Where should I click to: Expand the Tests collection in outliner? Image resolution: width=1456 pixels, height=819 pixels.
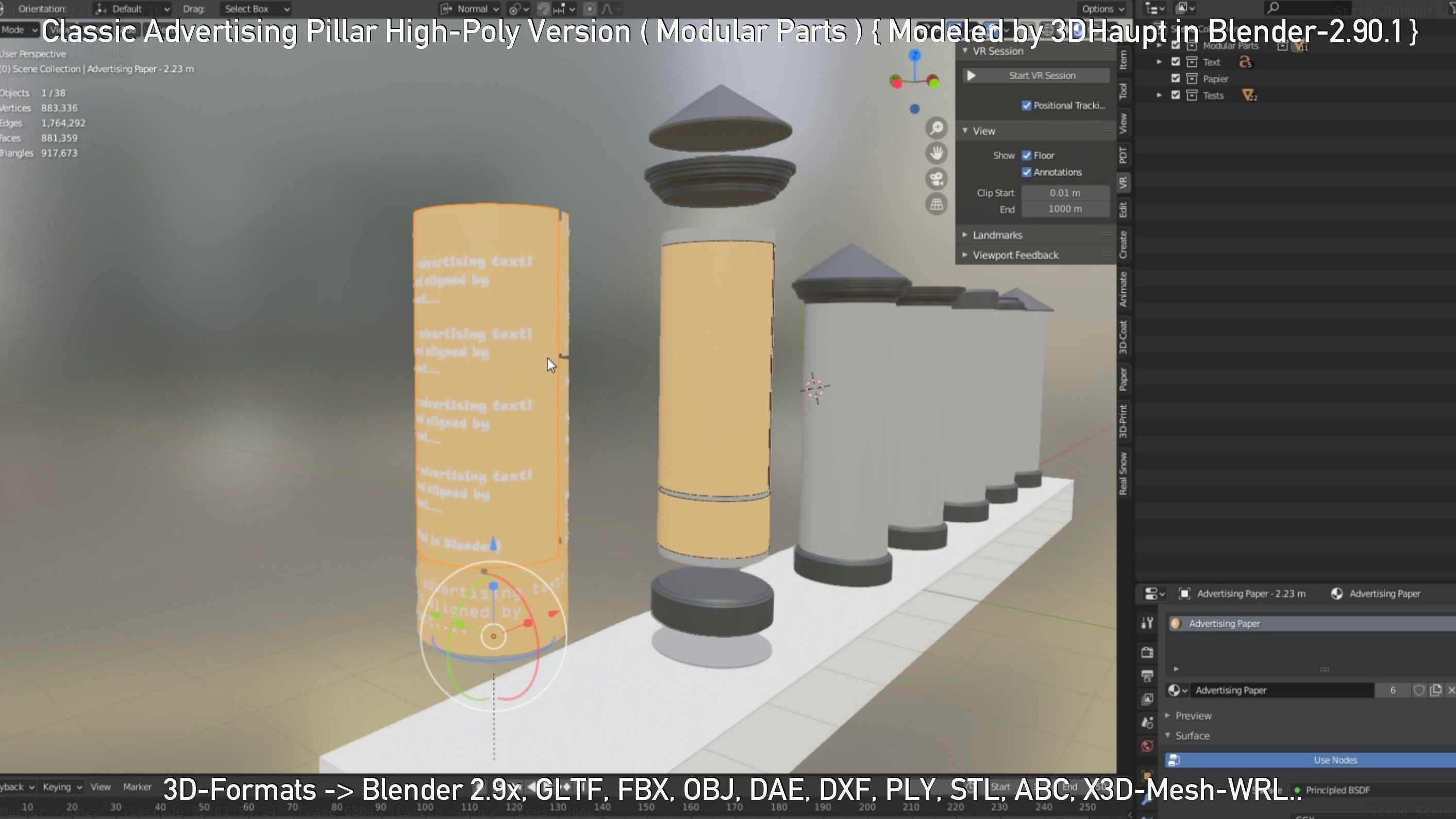coord(1159,95)
